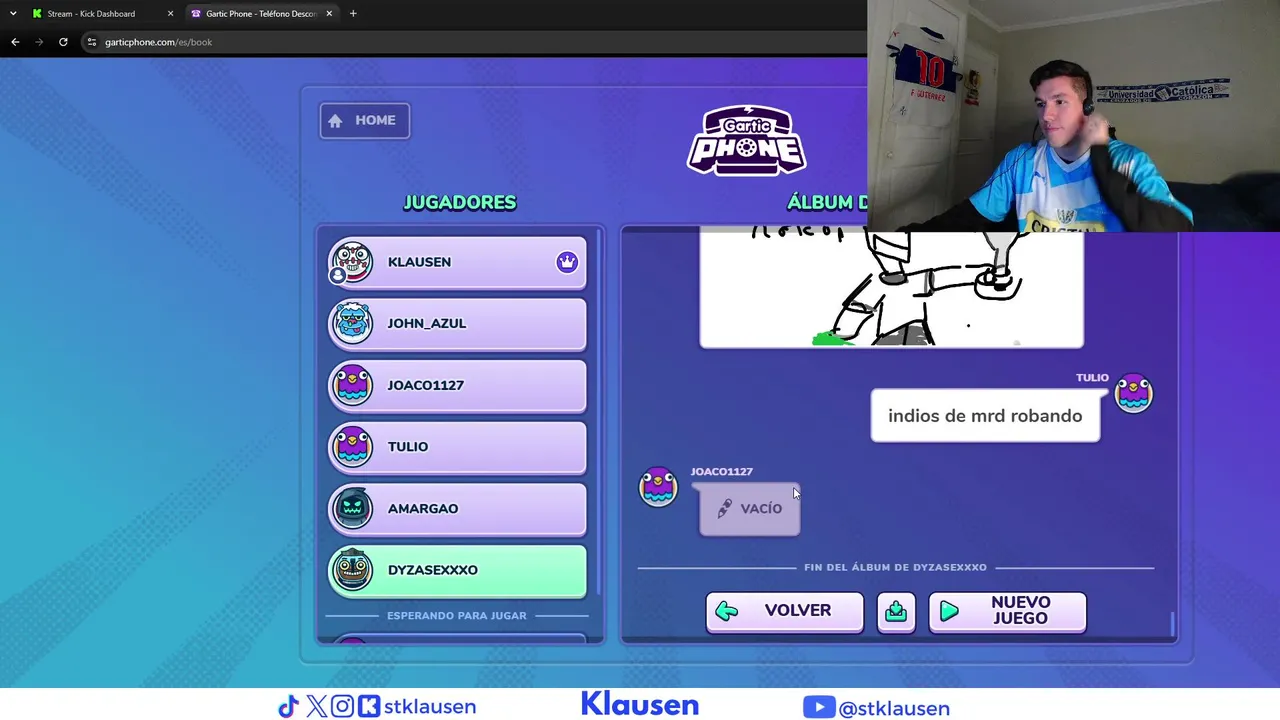Screen dimensions: 1280x720
Task: Click the green play triangle icon
Action: click(949, 611)
